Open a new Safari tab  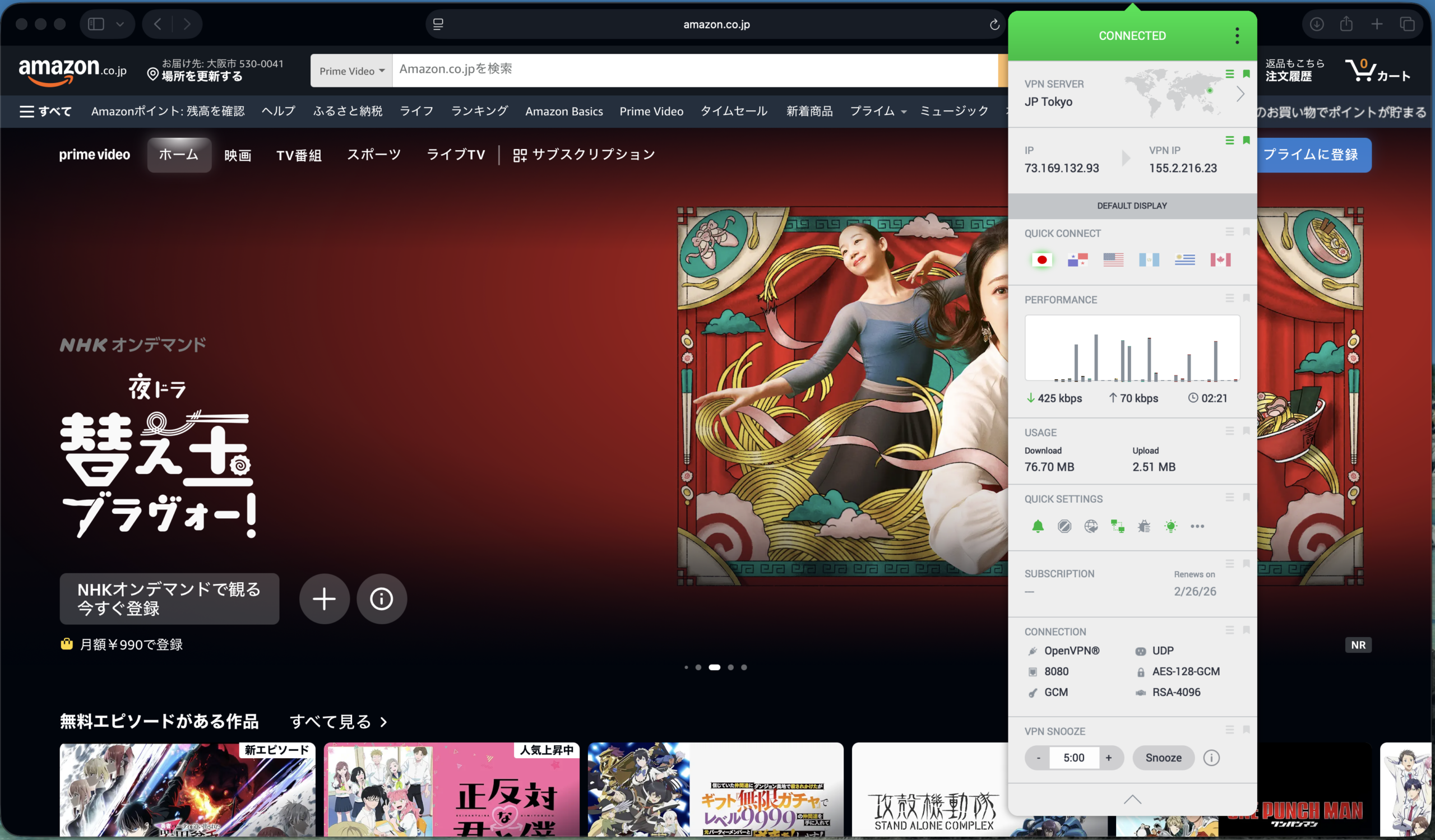click(1377, 24)
